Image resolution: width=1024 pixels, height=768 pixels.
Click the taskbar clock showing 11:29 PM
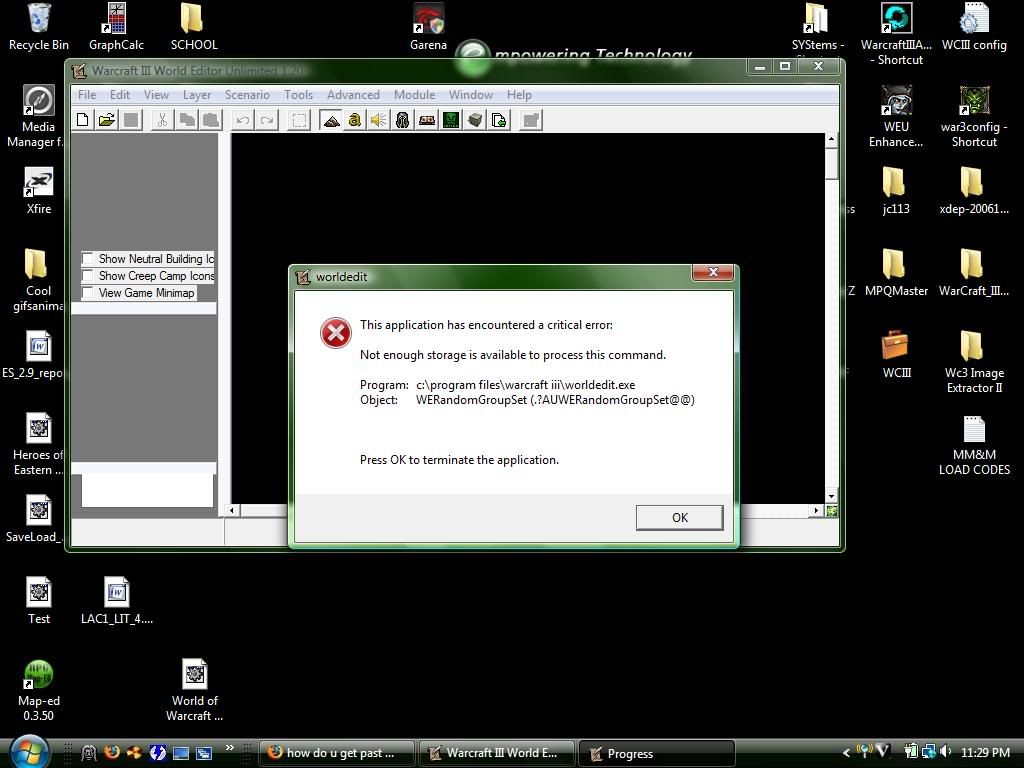click(x=985, y=752)
